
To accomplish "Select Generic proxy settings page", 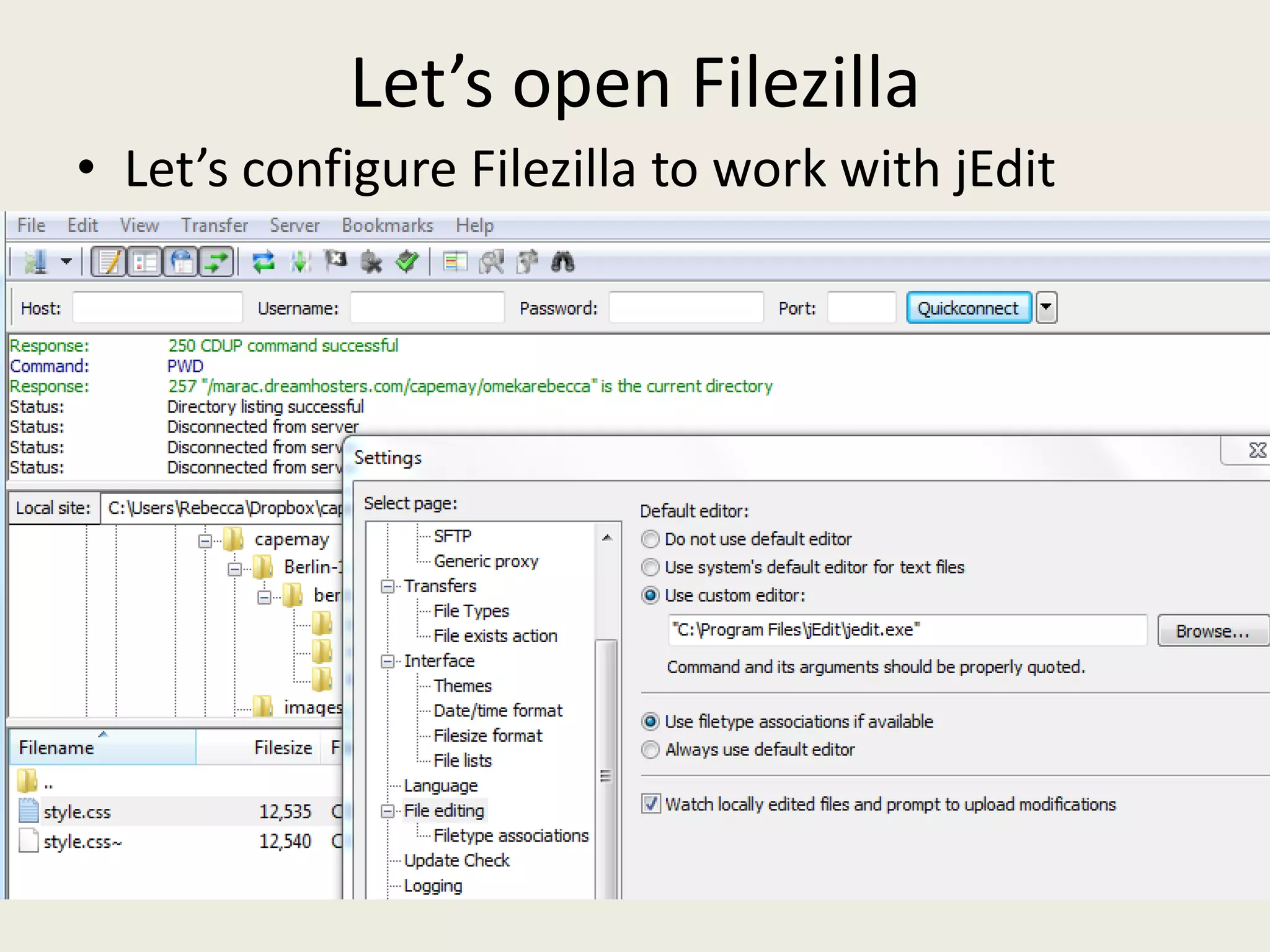I will (x=486, y=562).
